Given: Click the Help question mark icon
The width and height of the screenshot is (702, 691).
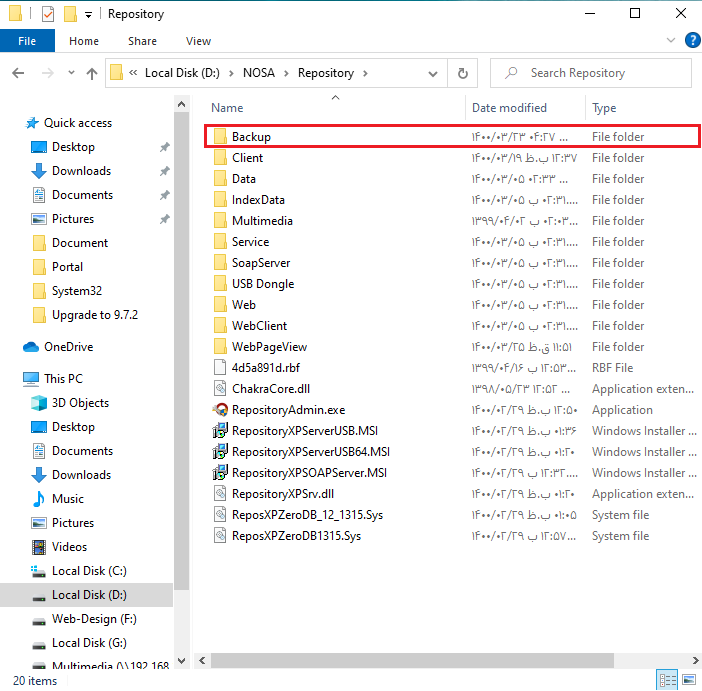Looking at the screenshot, I should [690, 41].
